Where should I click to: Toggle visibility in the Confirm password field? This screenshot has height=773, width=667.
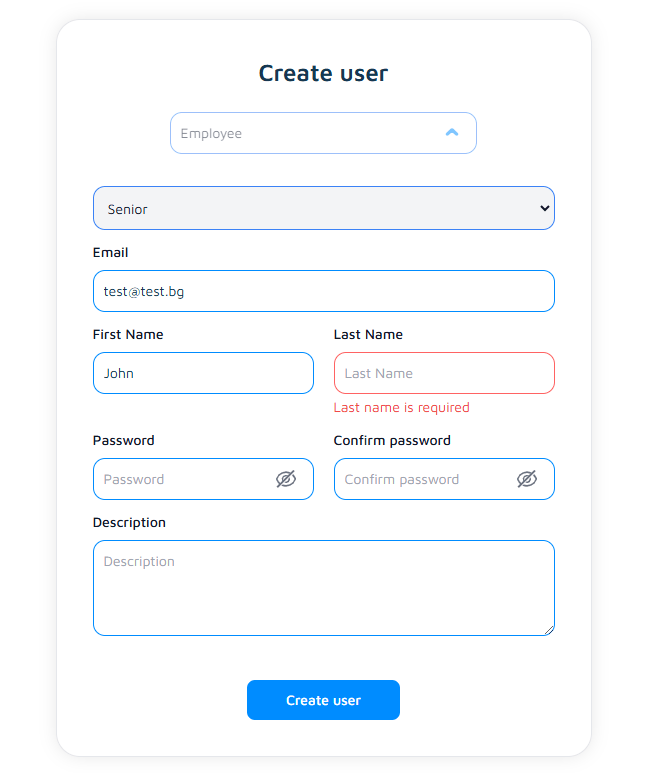click(x=527, y=479)
